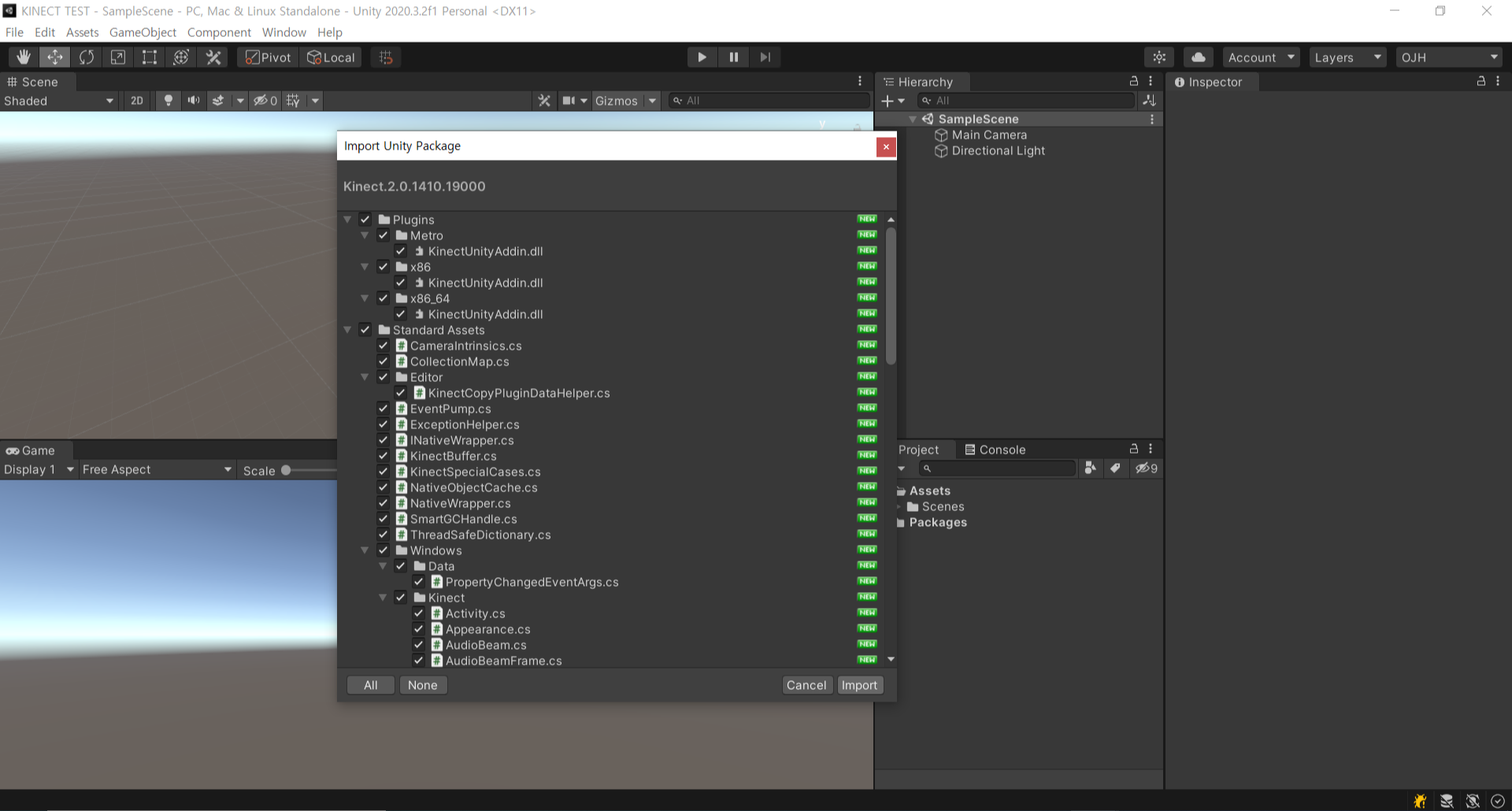Select the Rotate tool

(x=87, y=57)
